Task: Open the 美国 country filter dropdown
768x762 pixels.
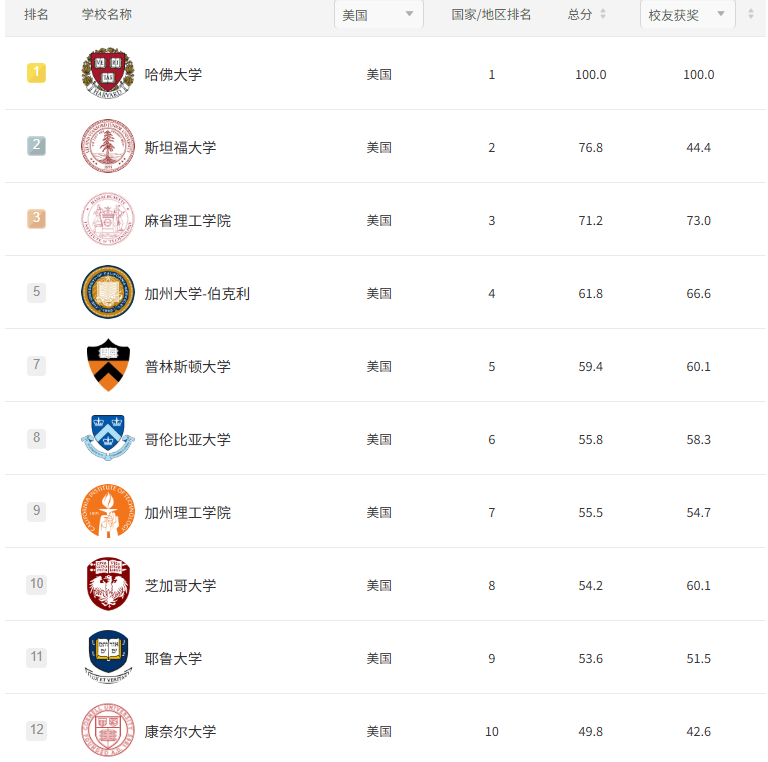Action: pos(379,14)
